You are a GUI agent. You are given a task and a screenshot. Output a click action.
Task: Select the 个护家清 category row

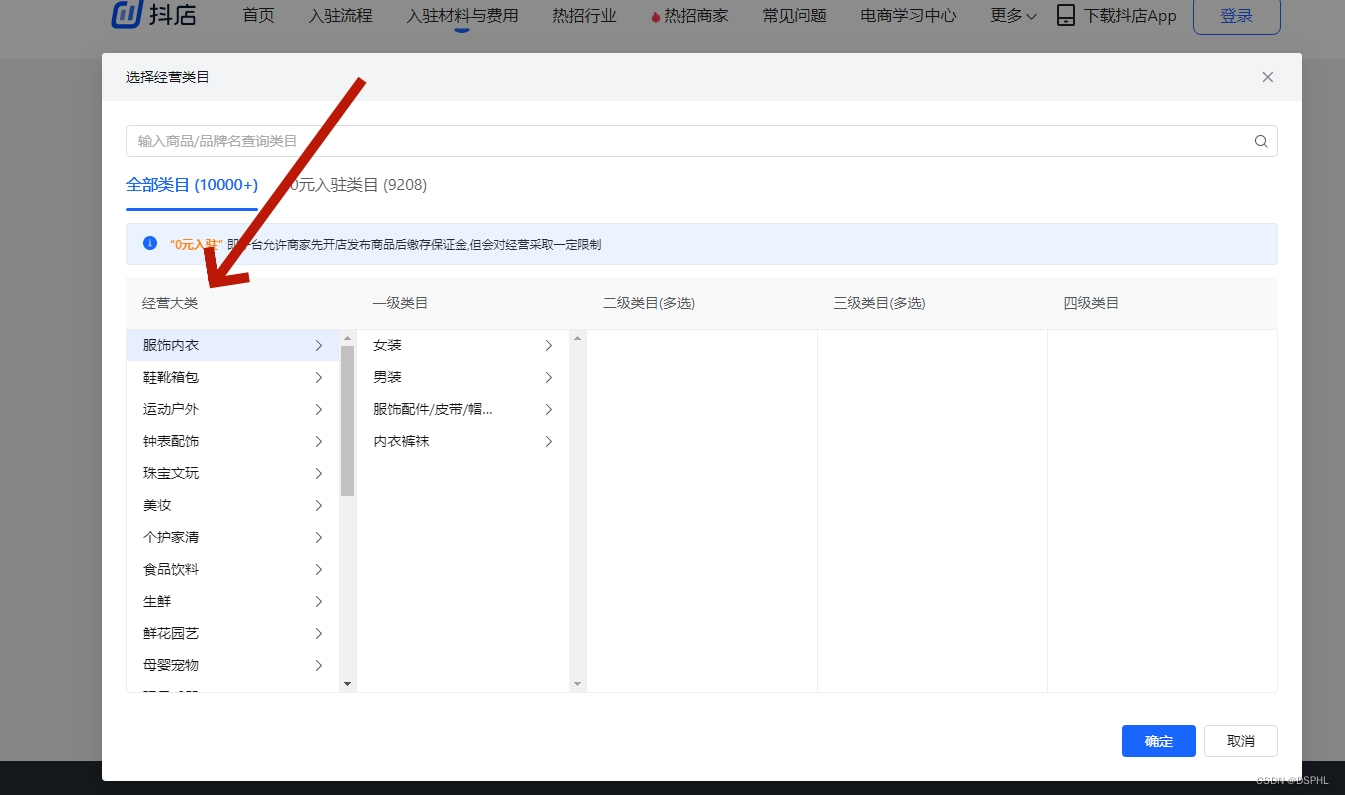pos(233,537)
